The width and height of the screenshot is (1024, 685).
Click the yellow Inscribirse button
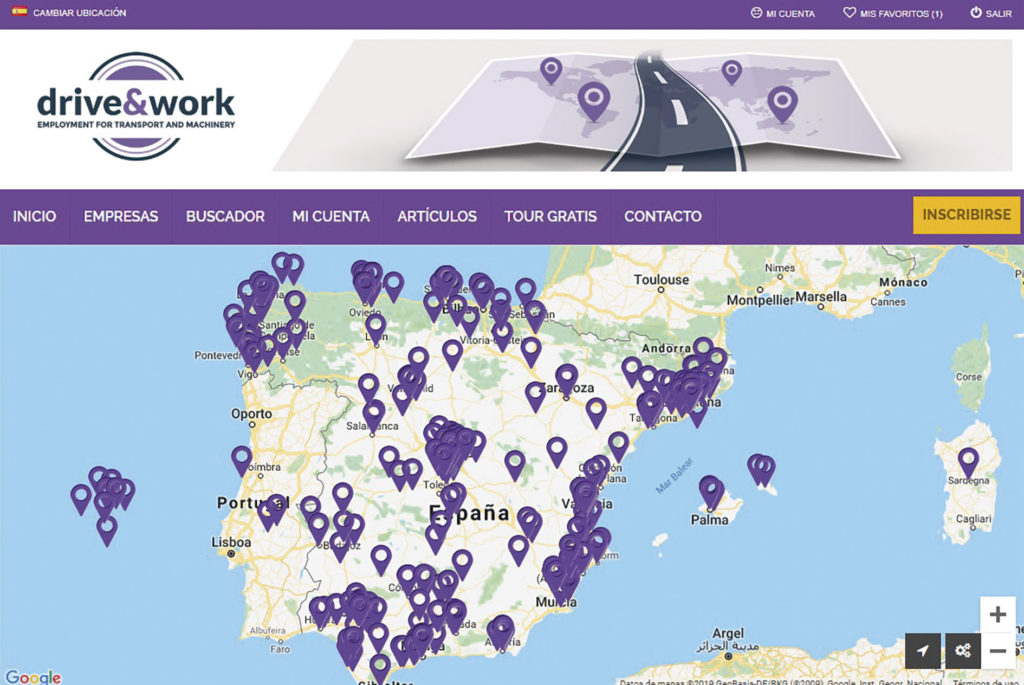coord(967,215)
